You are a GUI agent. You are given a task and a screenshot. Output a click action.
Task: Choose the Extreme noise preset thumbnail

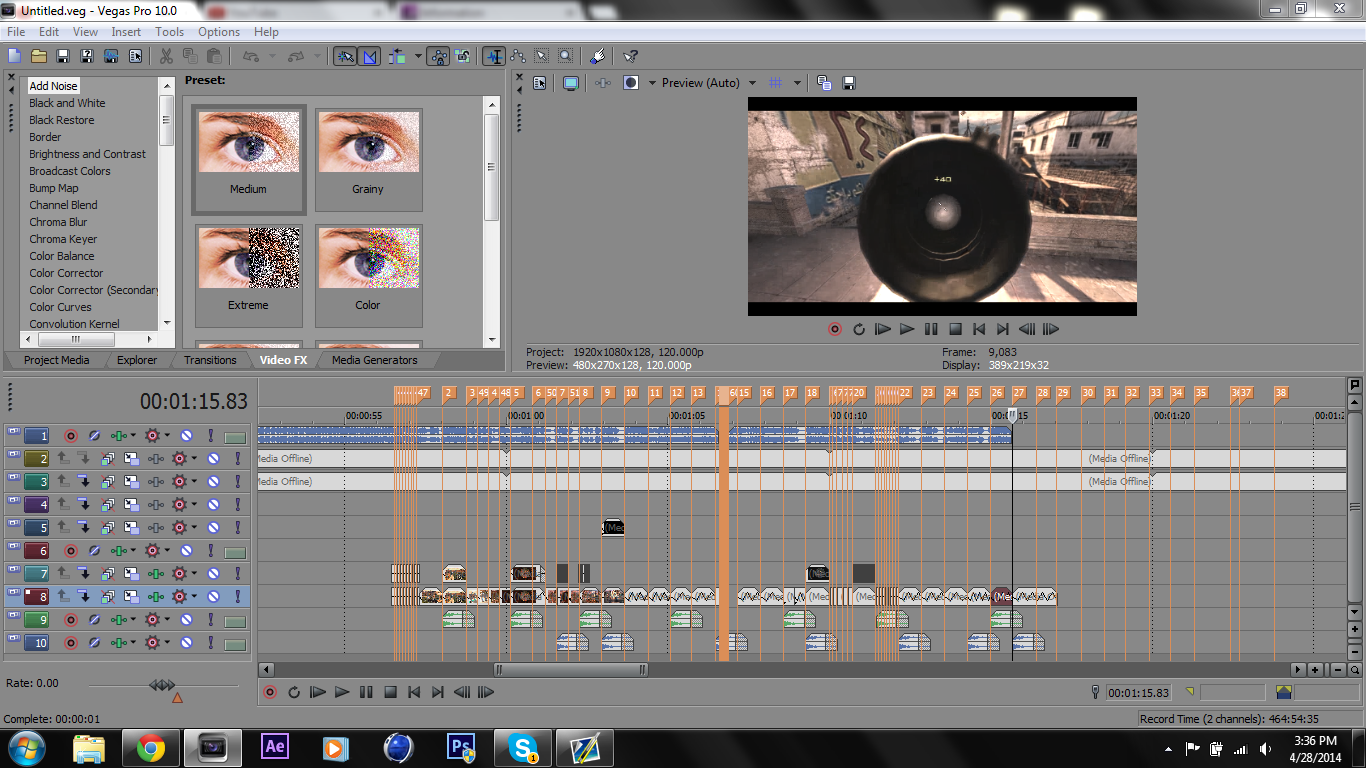249,276
